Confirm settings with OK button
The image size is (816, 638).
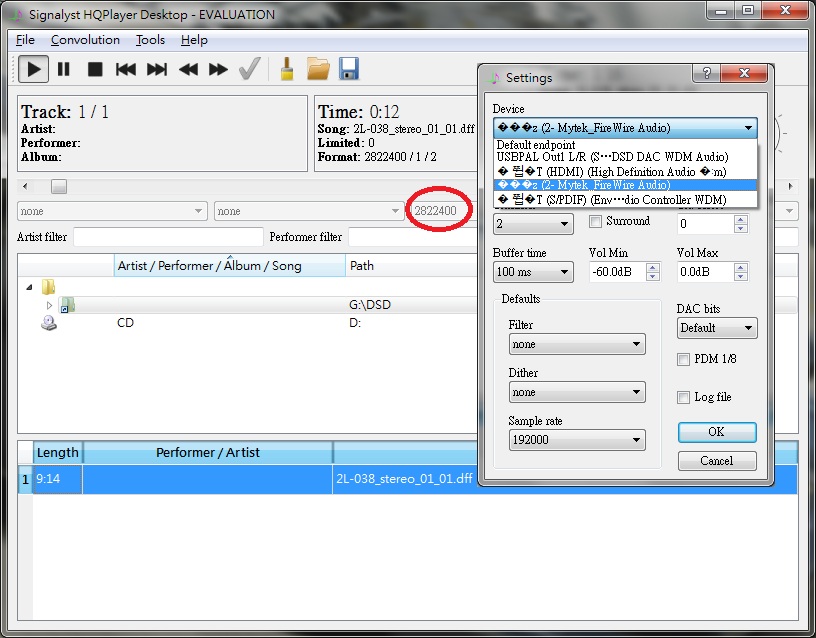point(717,432)
